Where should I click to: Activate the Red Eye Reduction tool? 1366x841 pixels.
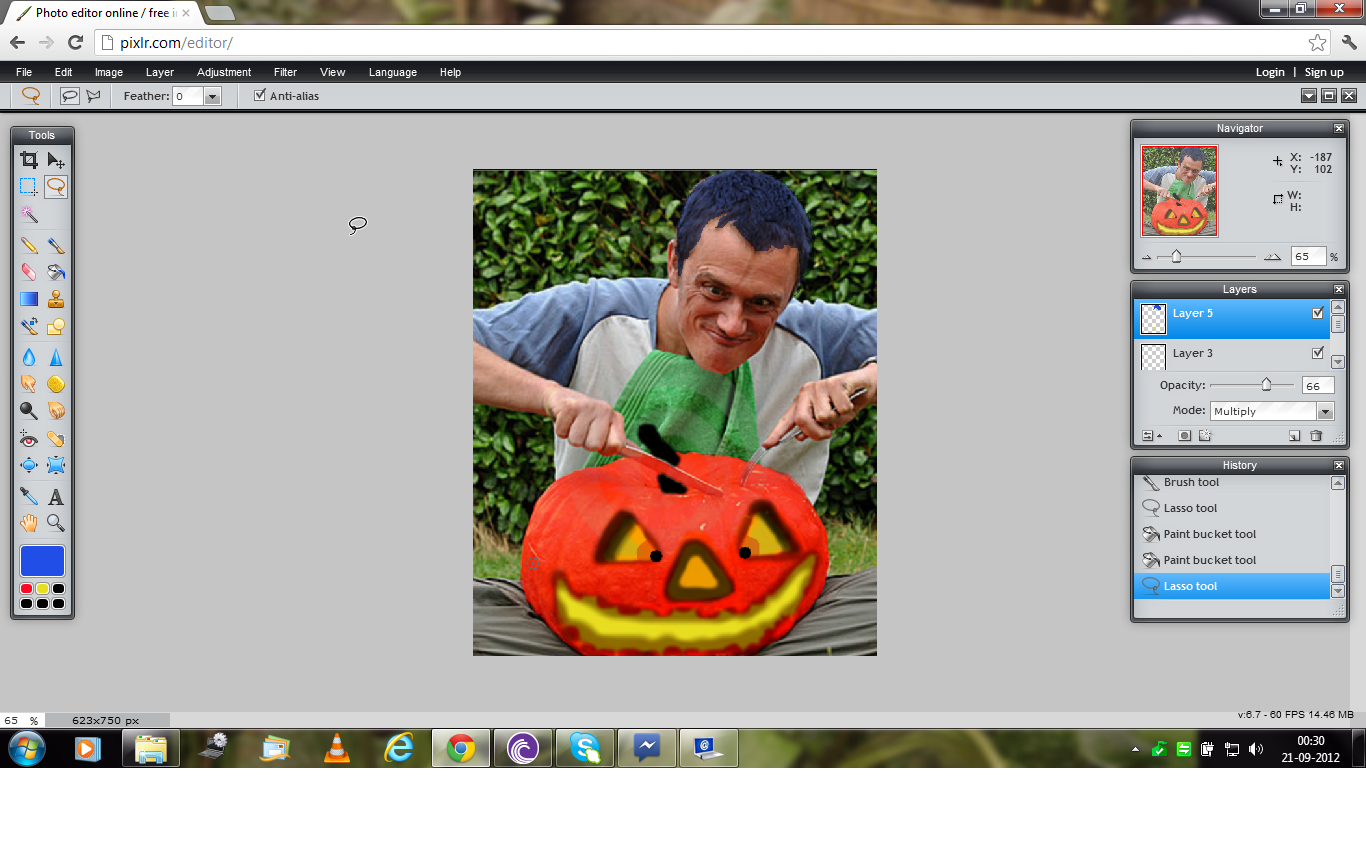tap(29, 438)
